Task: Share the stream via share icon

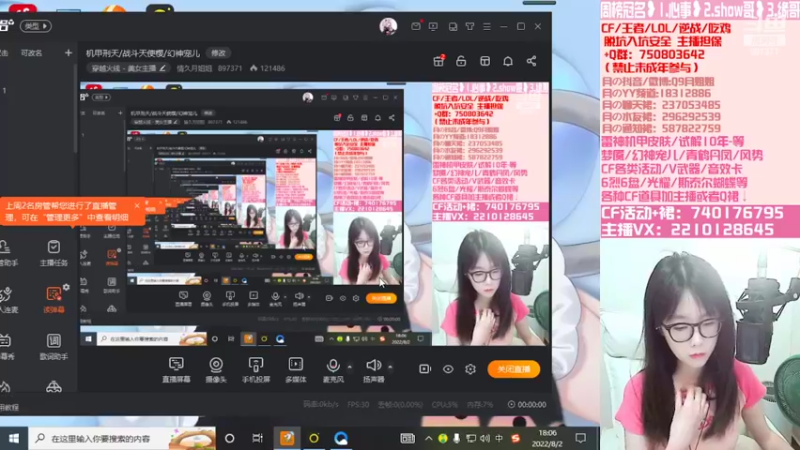Action: tap(531, 61)
